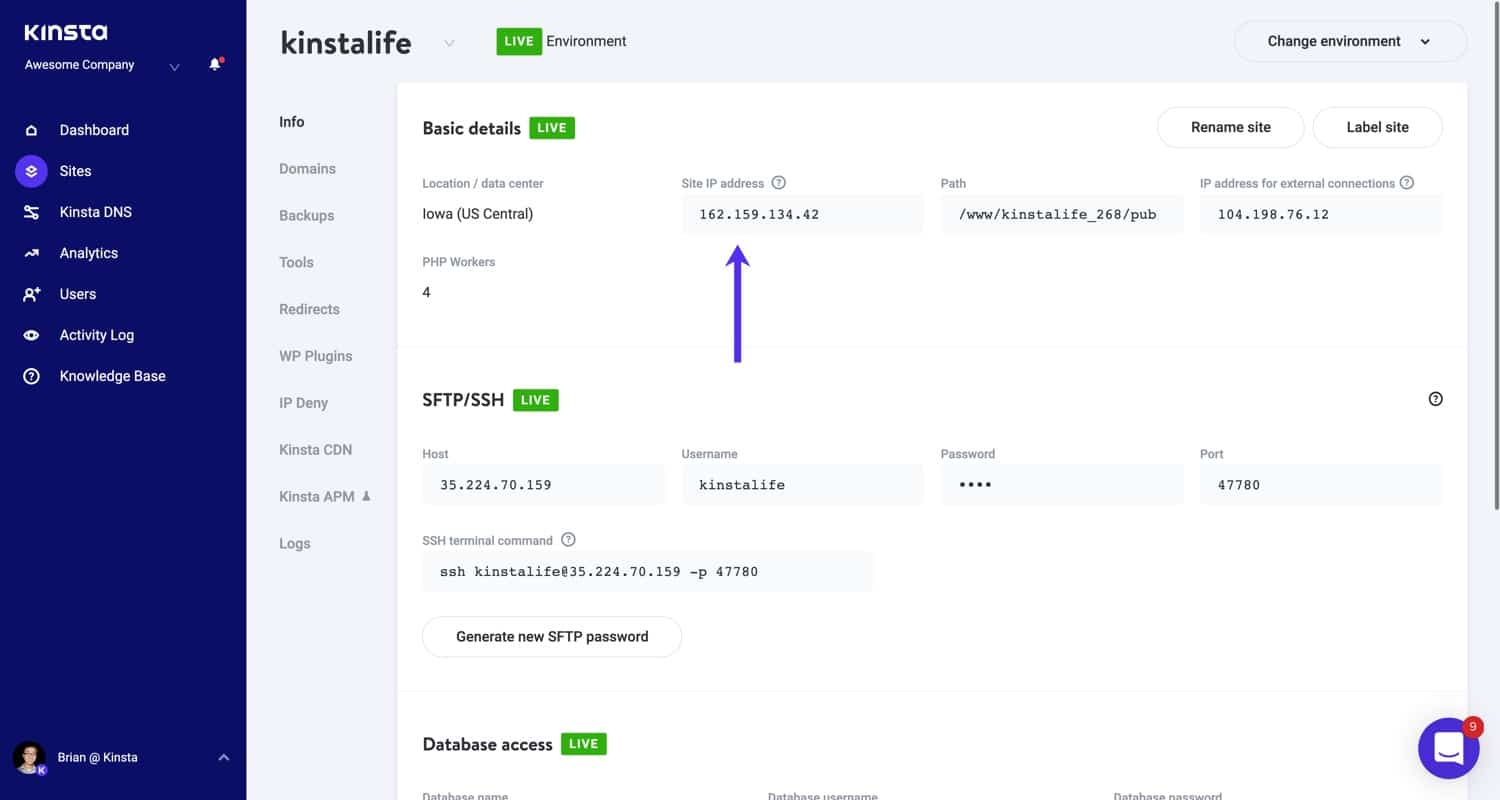
Task: Click the green LIVE Environment badge in header
Action: point(519,41)
